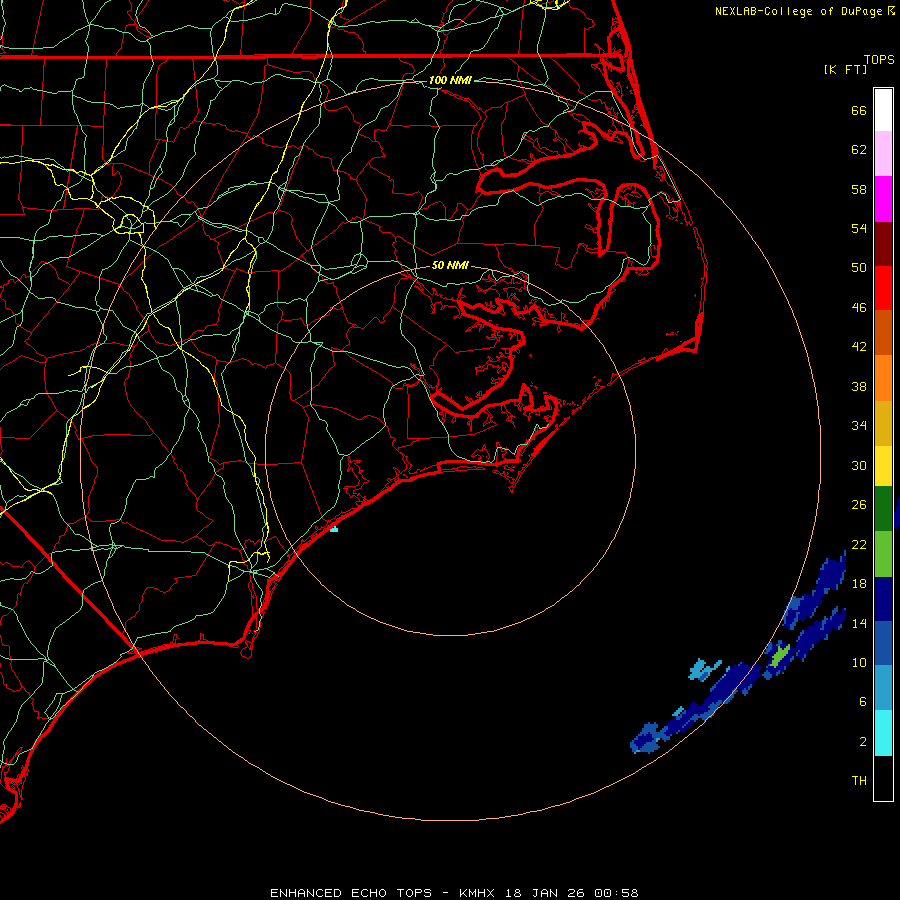Click the legend value 66
Image resolution: width=900 pixels, height=900 pixels.
pyautogui.click(x=859, y=110)
